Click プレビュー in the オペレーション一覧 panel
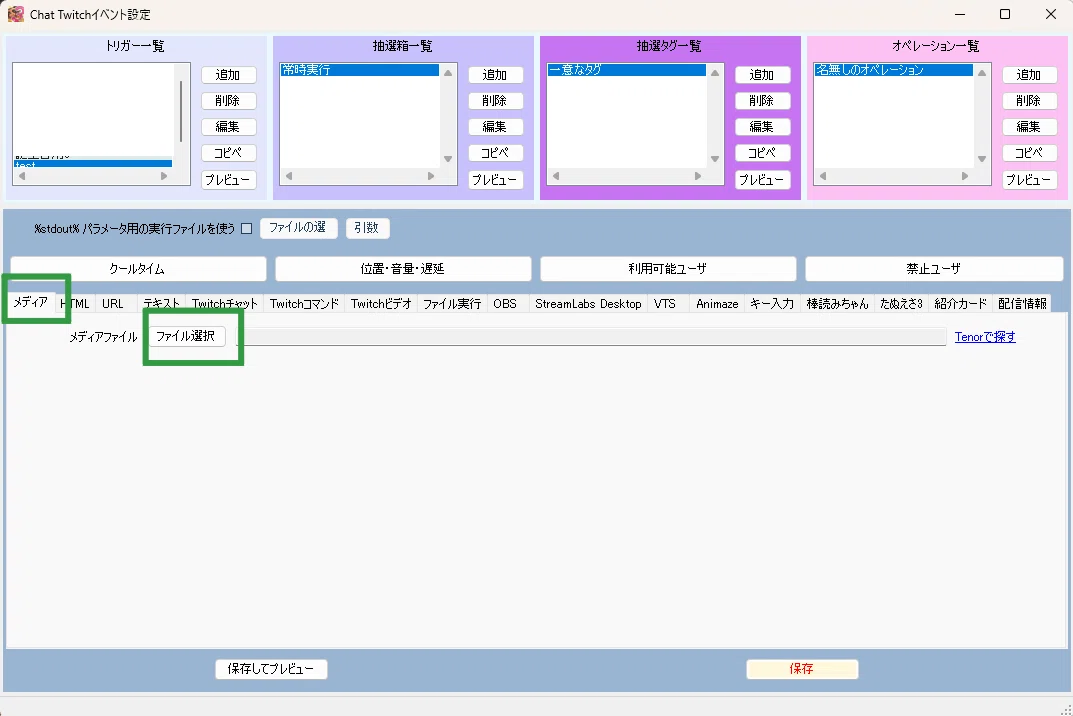 point(1029,179)
